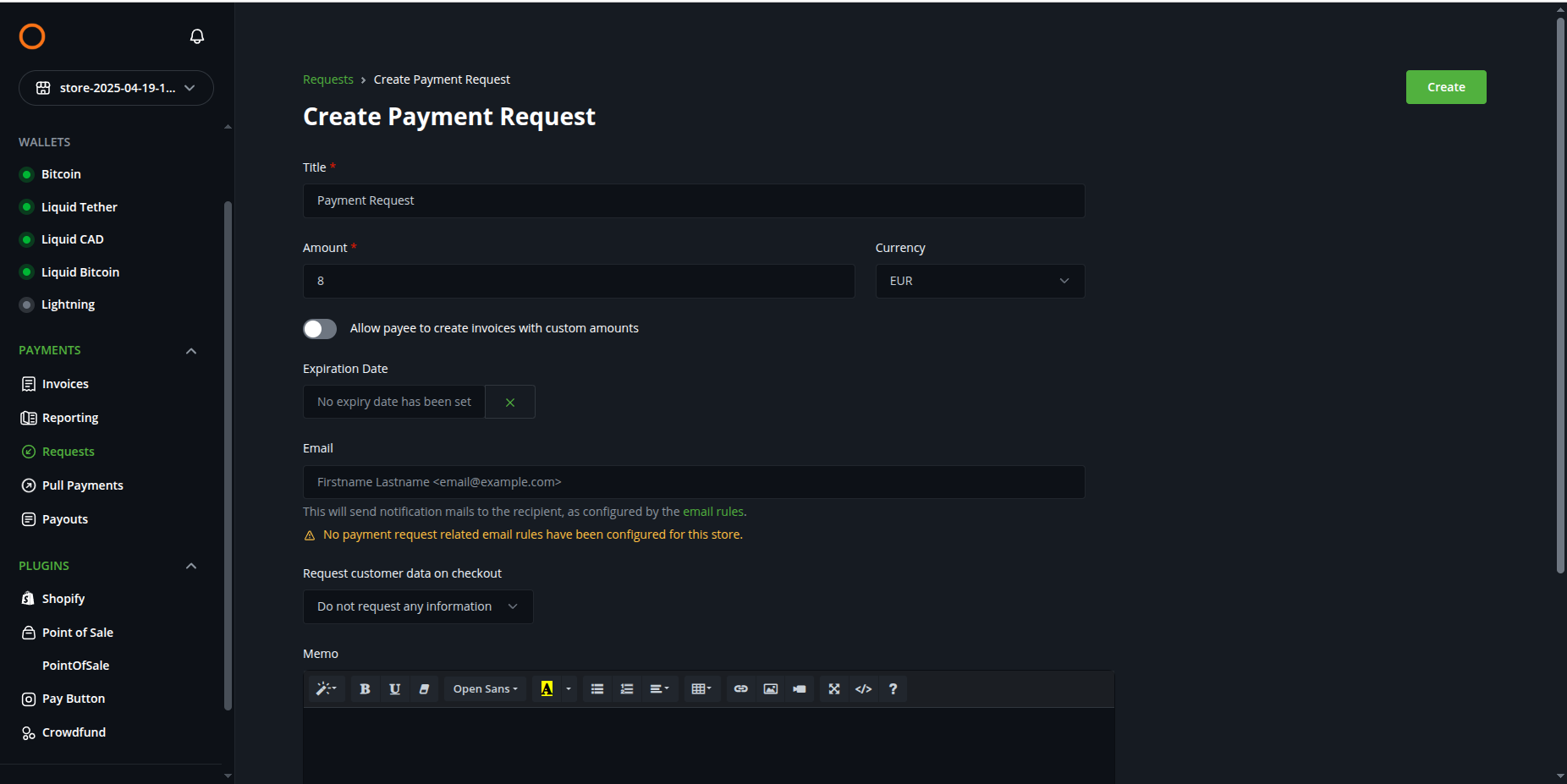Click the sidebar scroll down arrow
The image size is (1567, 784).
pos(228,776)
